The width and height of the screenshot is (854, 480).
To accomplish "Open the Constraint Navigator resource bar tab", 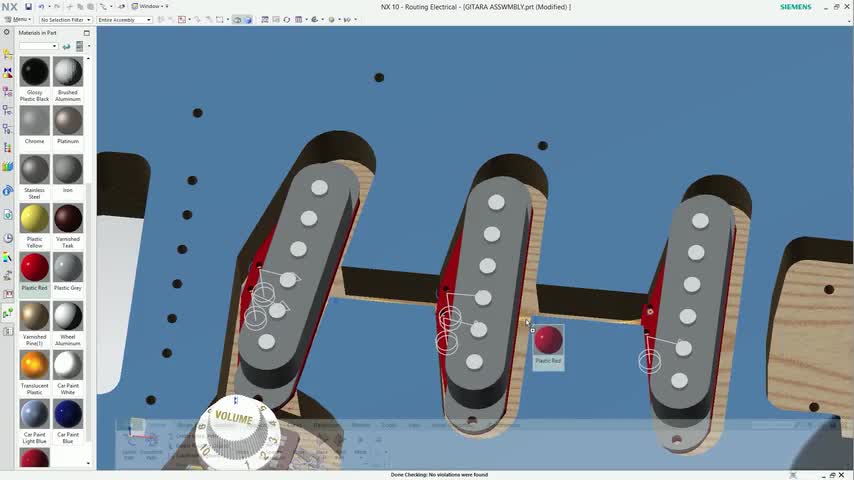I will (8, 72).
